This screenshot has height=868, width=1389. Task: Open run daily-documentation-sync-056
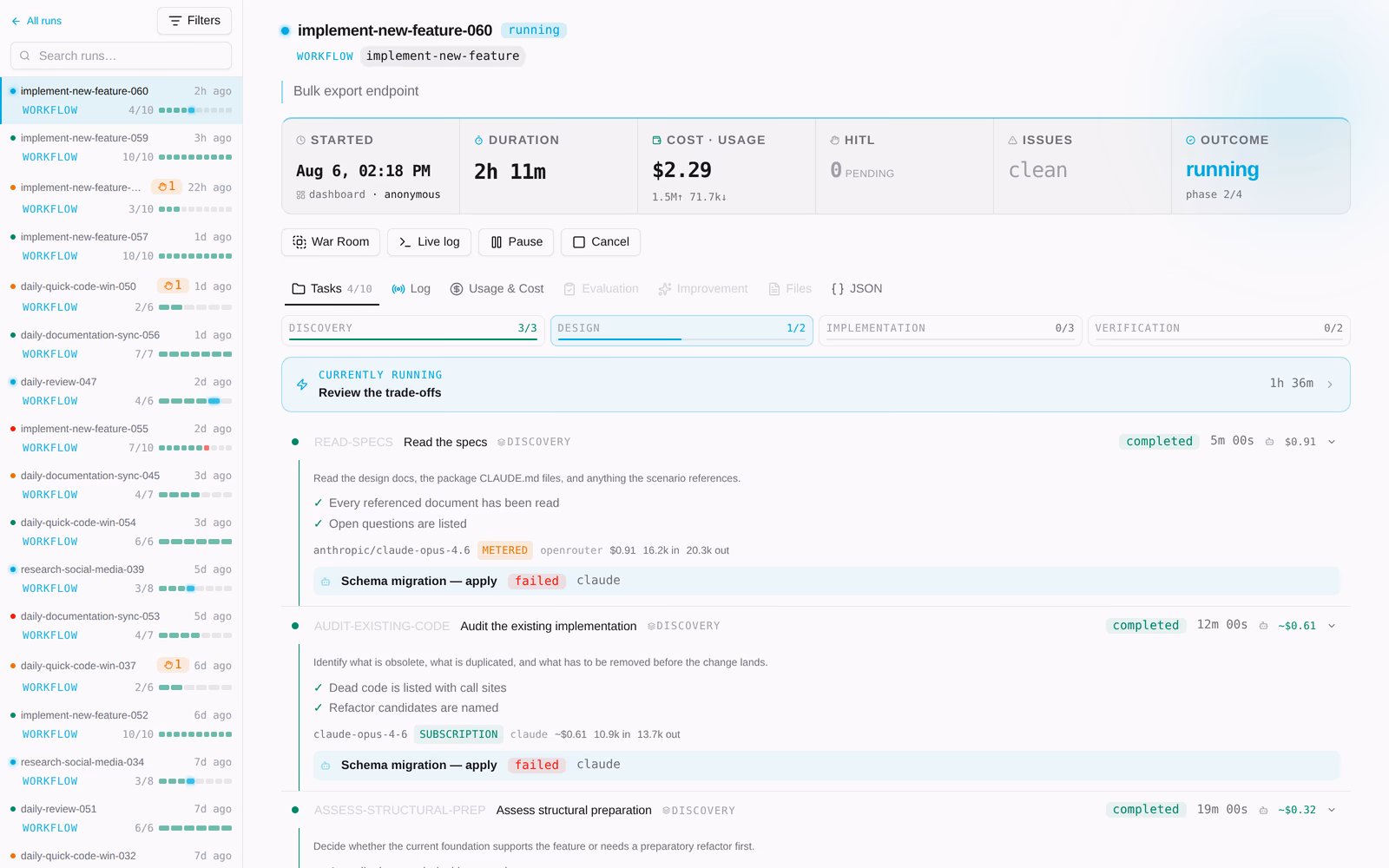pos(121,345)
